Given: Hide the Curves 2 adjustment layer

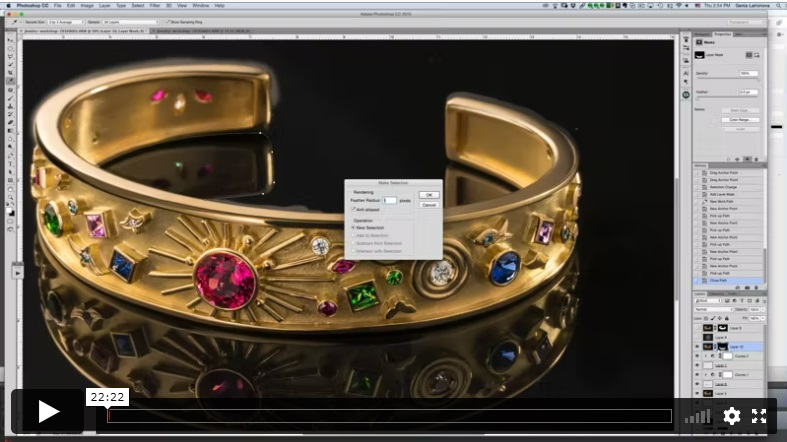Looking at the screenshot, I should point(697,356).
